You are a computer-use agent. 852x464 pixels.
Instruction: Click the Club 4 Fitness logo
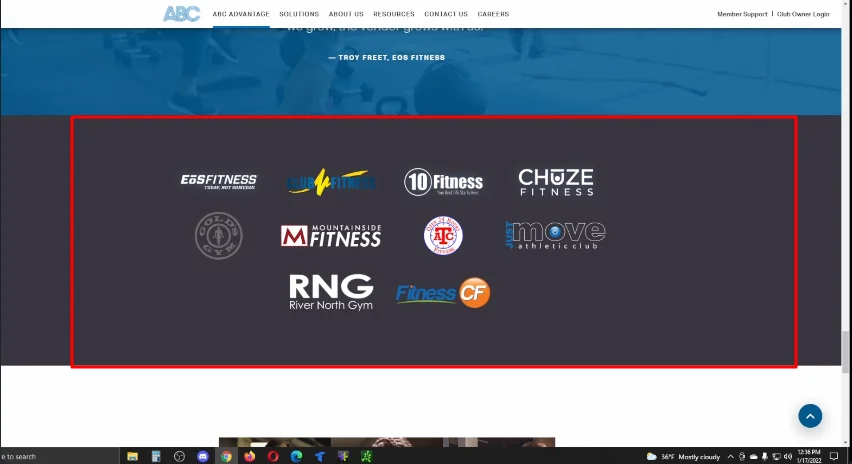pyautogui.click(x=331, y=182)
